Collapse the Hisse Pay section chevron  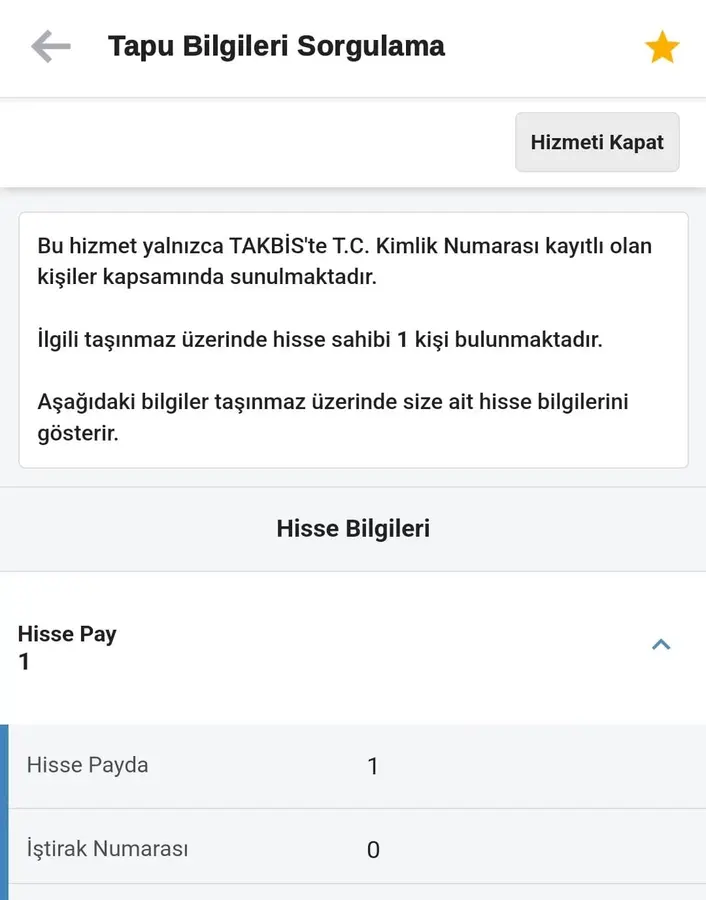(x=661, y=645)
